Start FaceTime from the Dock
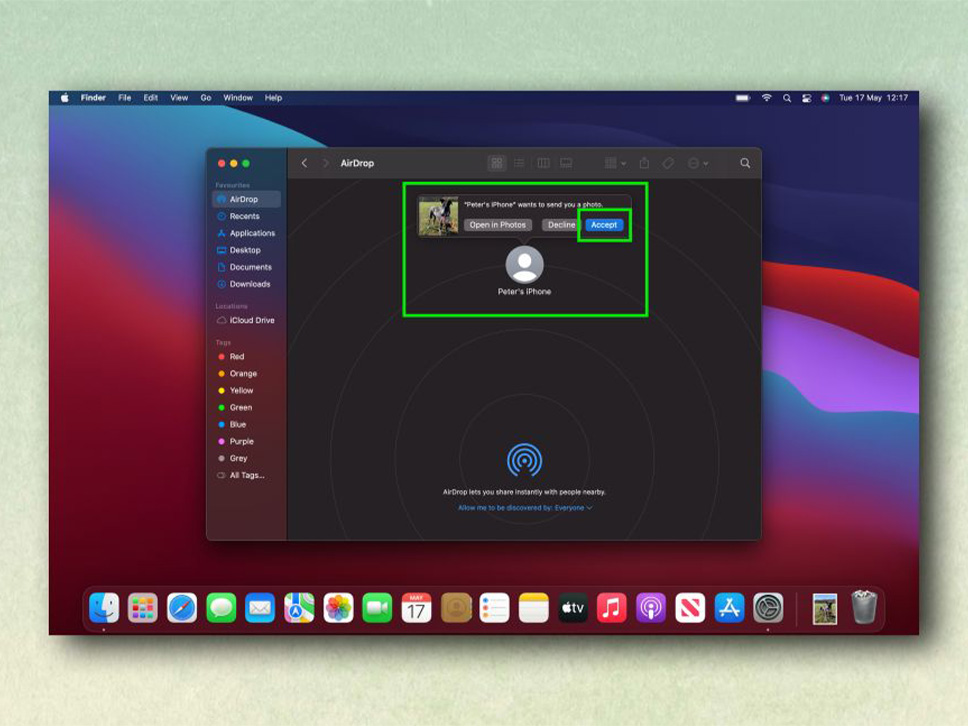 click(x=377, y=608)
